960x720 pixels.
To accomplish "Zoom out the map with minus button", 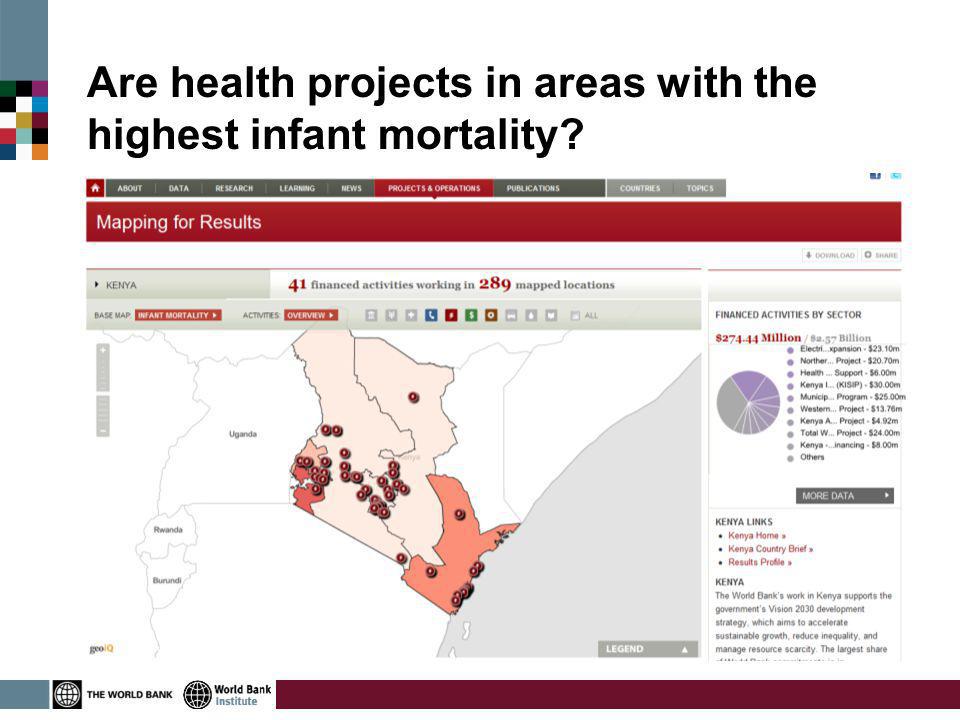I will click(x=103, y=431).
